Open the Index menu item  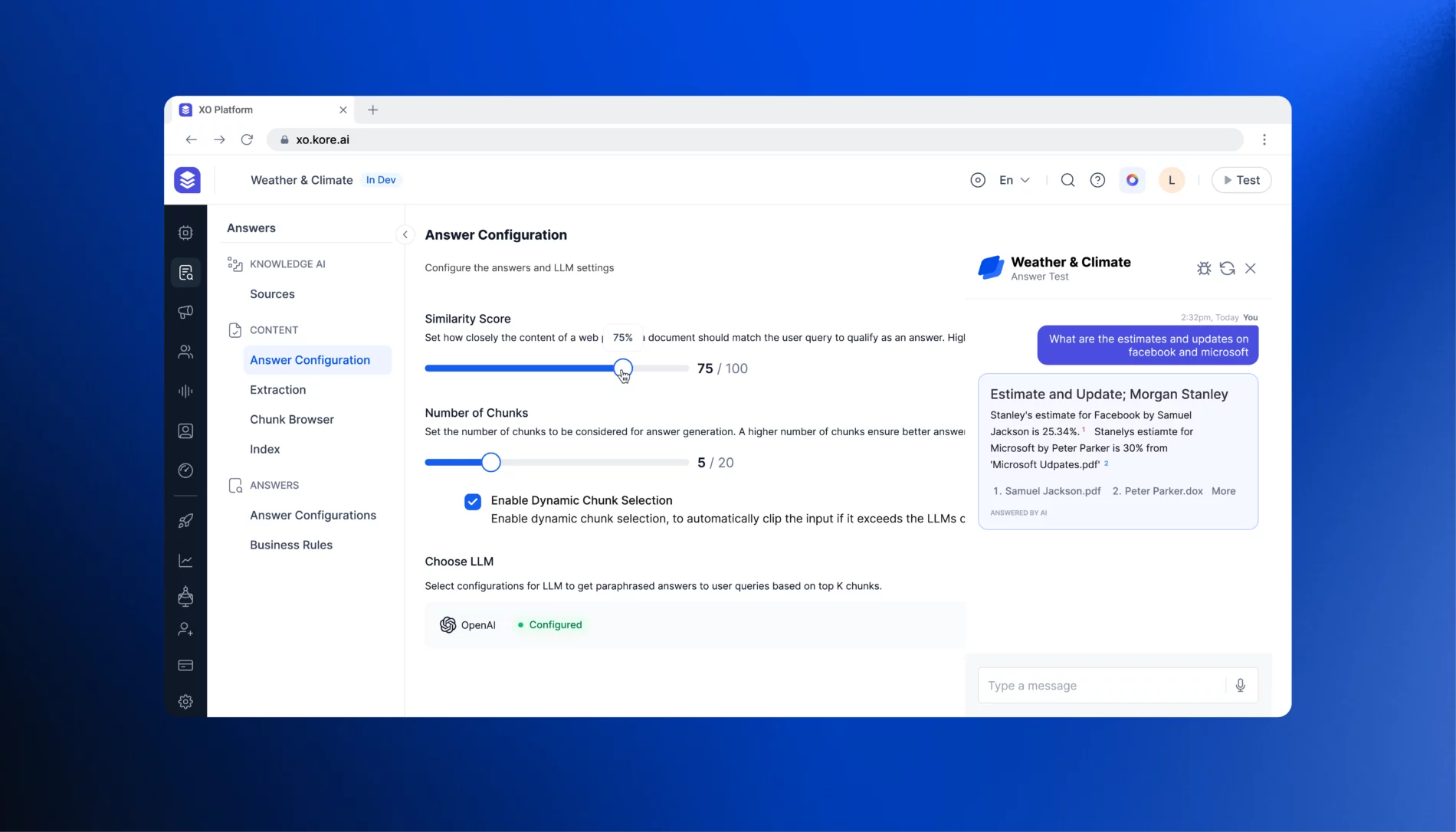tap(265, 450)
